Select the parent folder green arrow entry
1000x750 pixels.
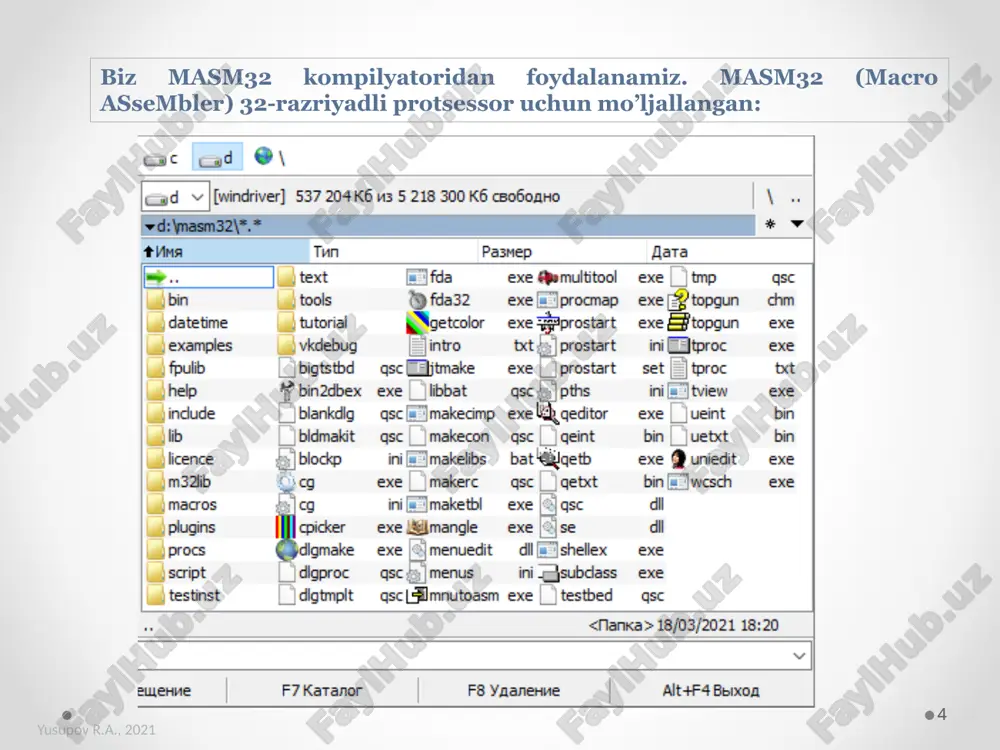pos(209,277)
